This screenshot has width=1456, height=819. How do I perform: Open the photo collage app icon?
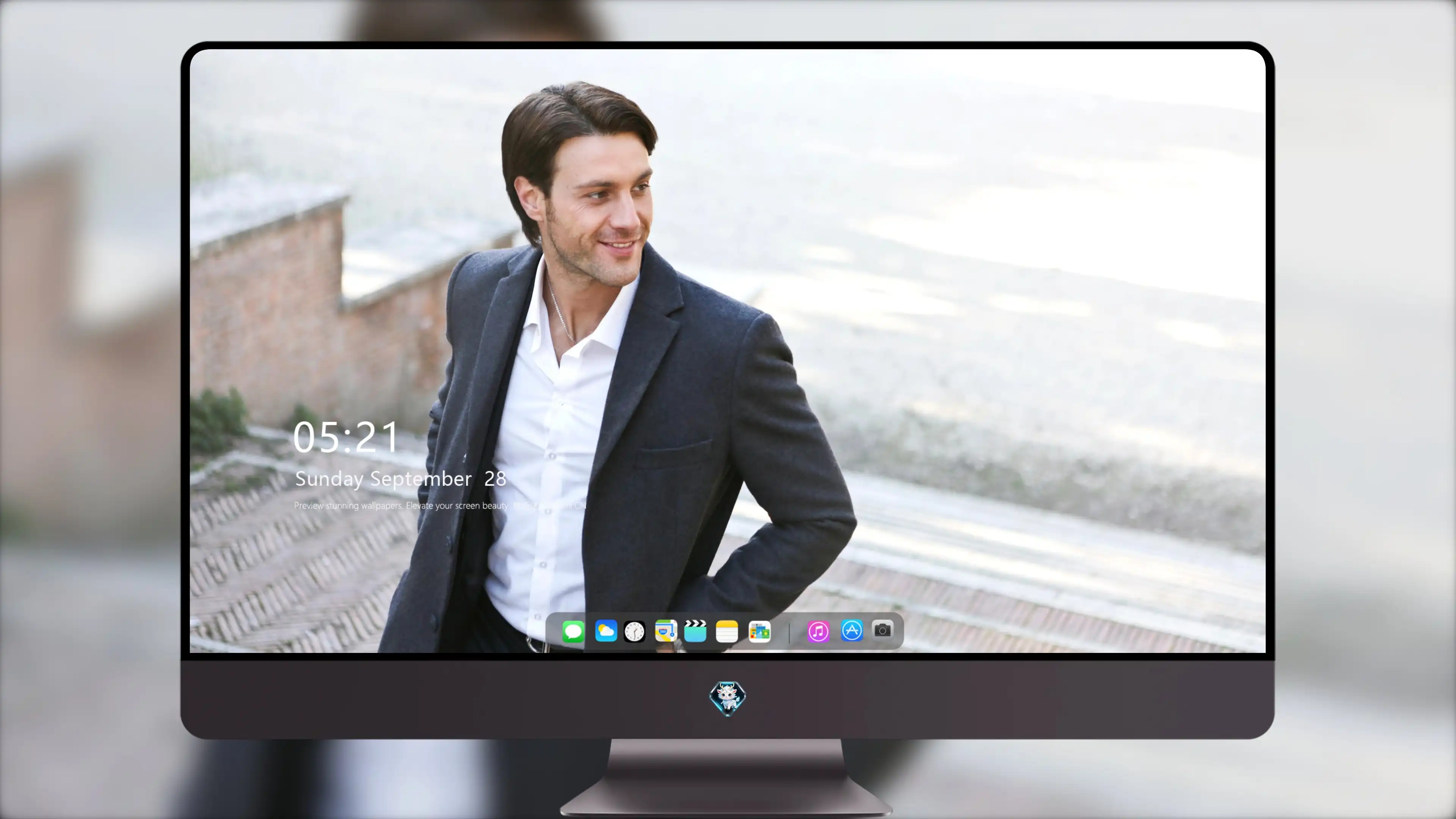click(759, 631)
